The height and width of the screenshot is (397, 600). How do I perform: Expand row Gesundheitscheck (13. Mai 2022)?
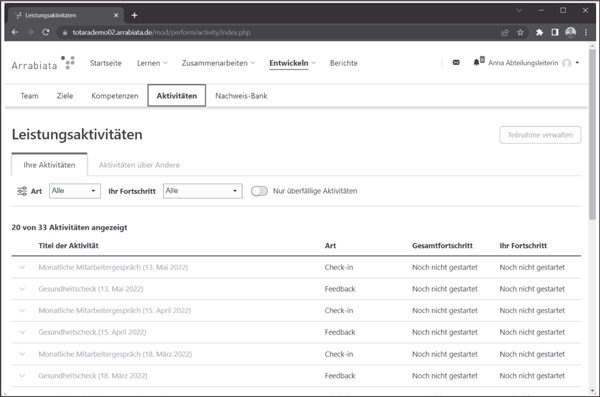(22, 289)
